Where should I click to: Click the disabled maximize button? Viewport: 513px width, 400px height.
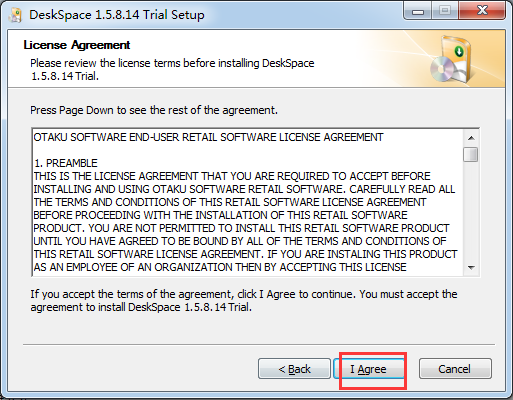coord(445,11)
